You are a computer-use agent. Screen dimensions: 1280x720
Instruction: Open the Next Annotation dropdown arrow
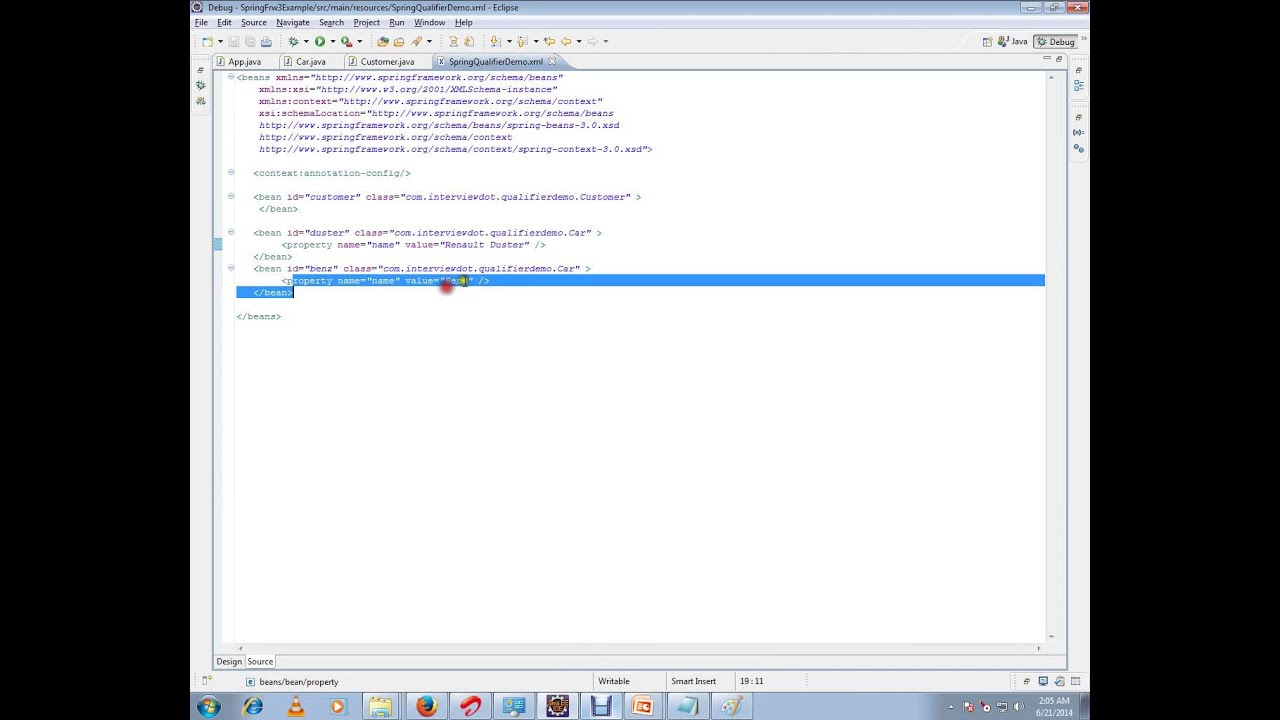pyautogui.click(x=508, y=42)
